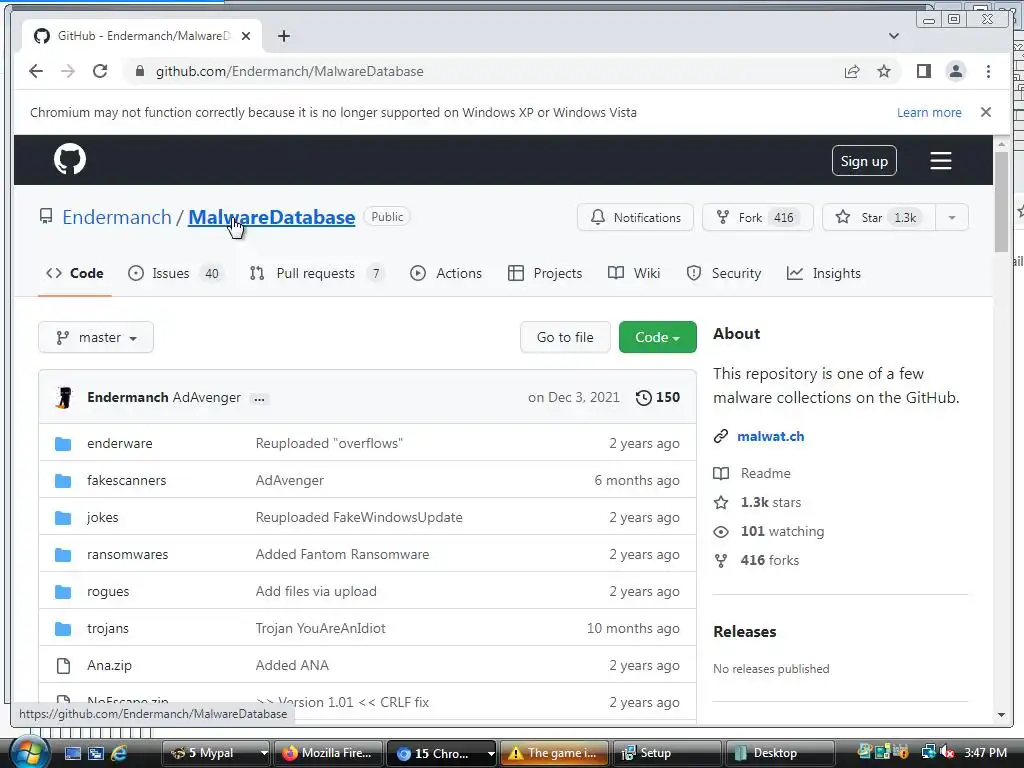The height and width of the screenshot is (768, 1024).
Task: Close the GitHub browser tab
Action: tap(246, 36)
